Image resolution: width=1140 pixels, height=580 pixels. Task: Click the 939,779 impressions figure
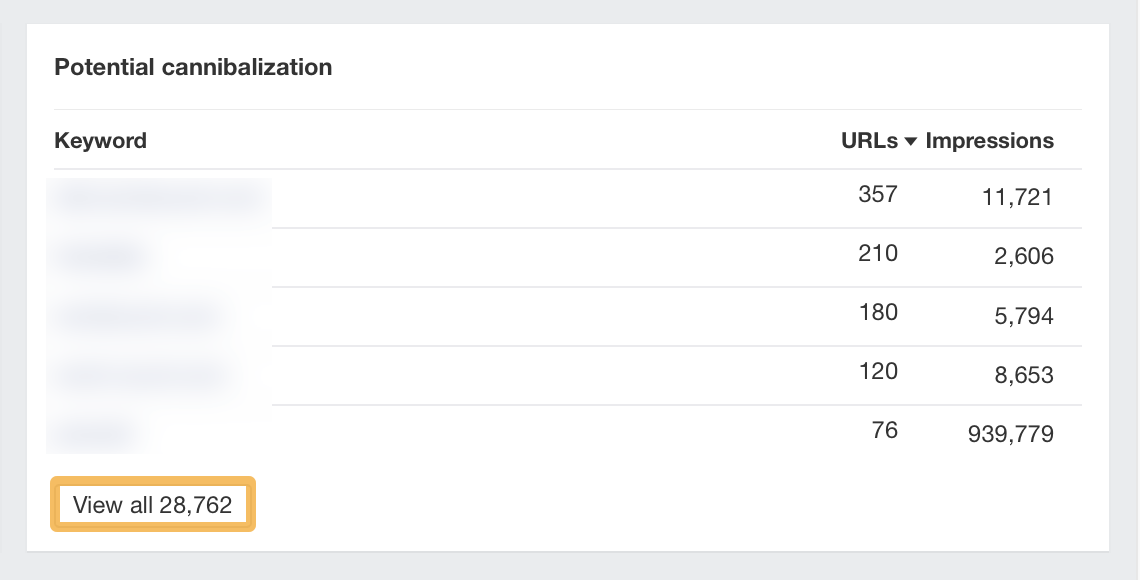tap(1008, 434)
